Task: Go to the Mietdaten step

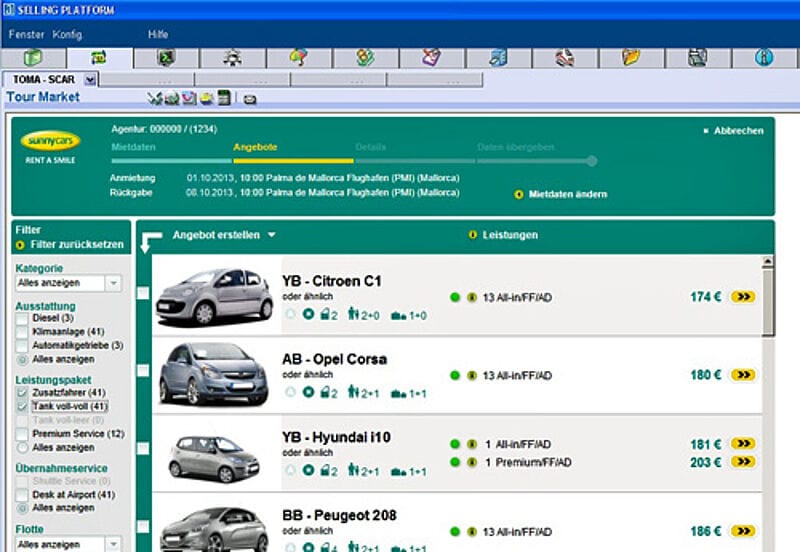Action: [x=133, y=147]
